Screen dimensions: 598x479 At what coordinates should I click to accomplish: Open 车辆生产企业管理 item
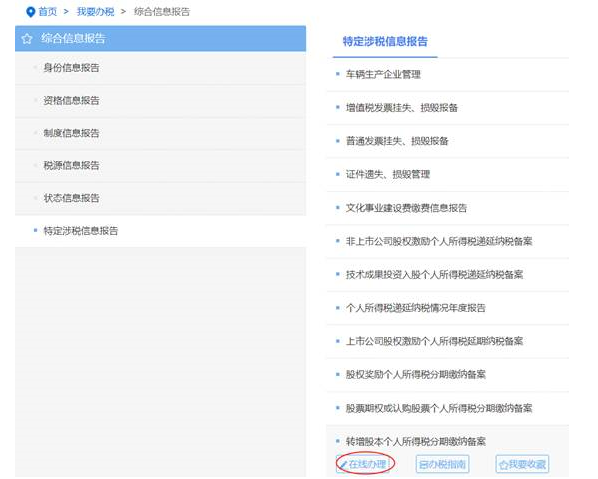click(x=448, y=74)
